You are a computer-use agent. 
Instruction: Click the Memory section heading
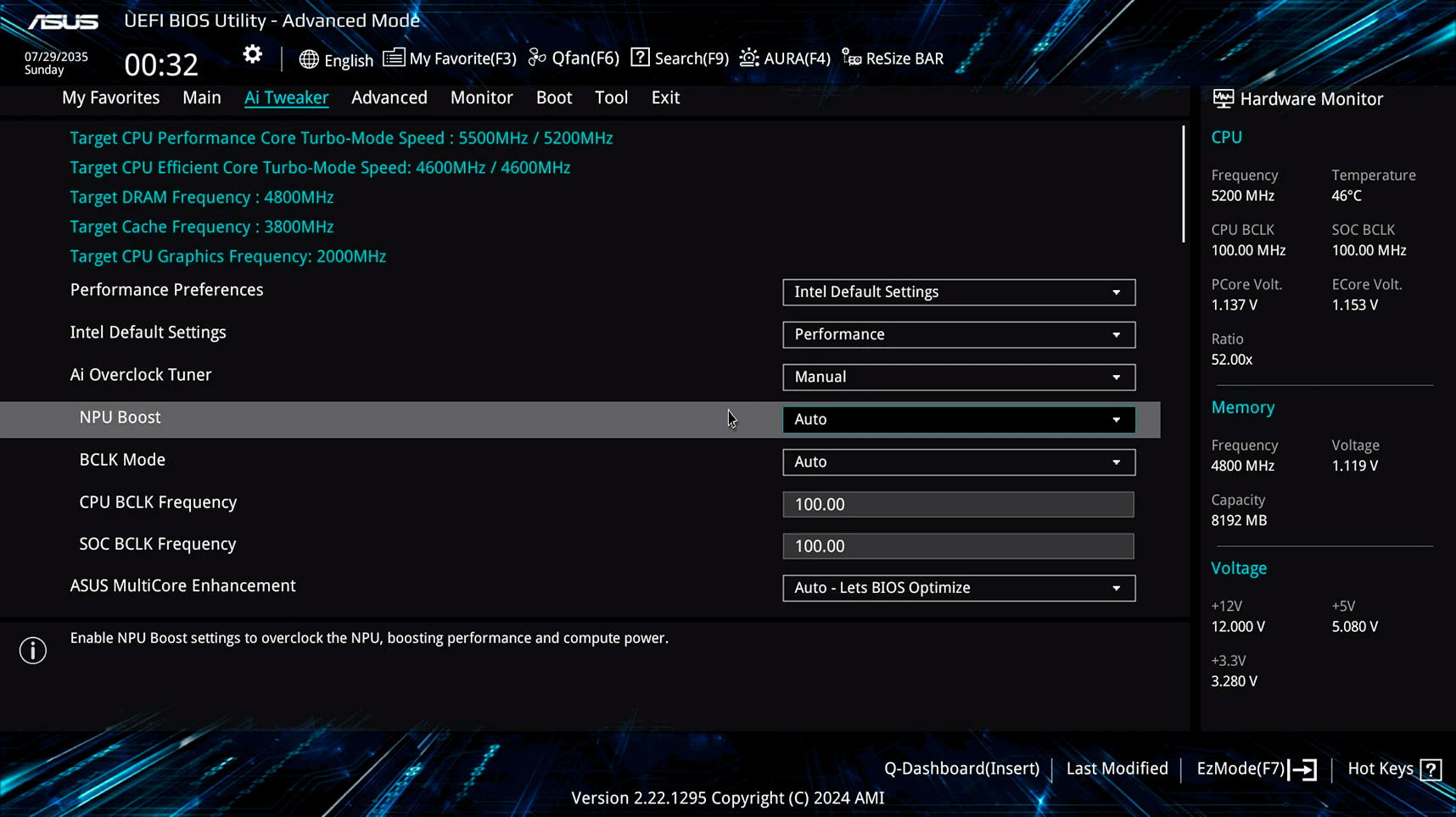click(x=1243, y=407)
